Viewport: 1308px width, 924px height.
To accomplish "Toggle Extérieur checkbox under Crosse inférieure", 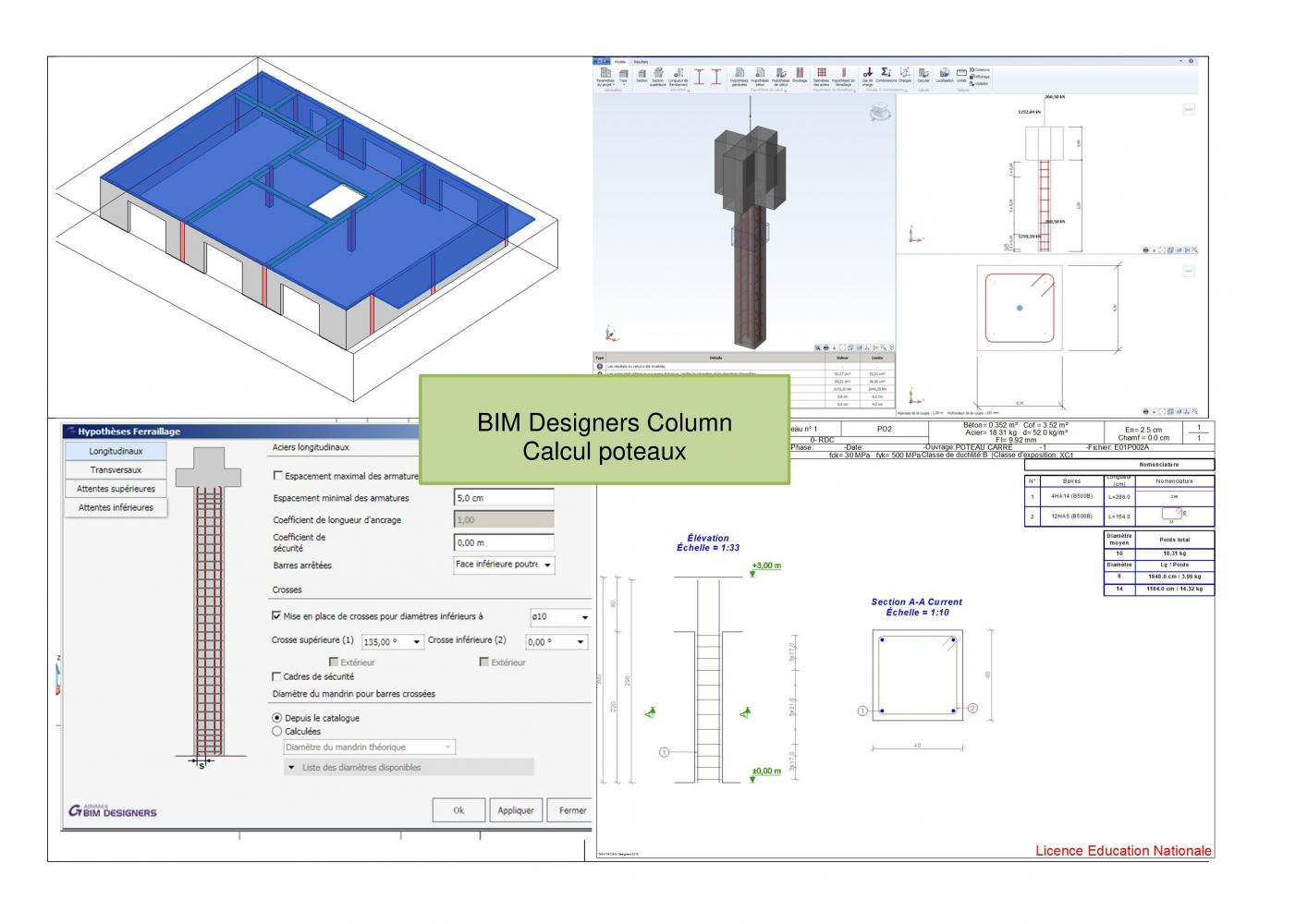I will coord(484,662).
